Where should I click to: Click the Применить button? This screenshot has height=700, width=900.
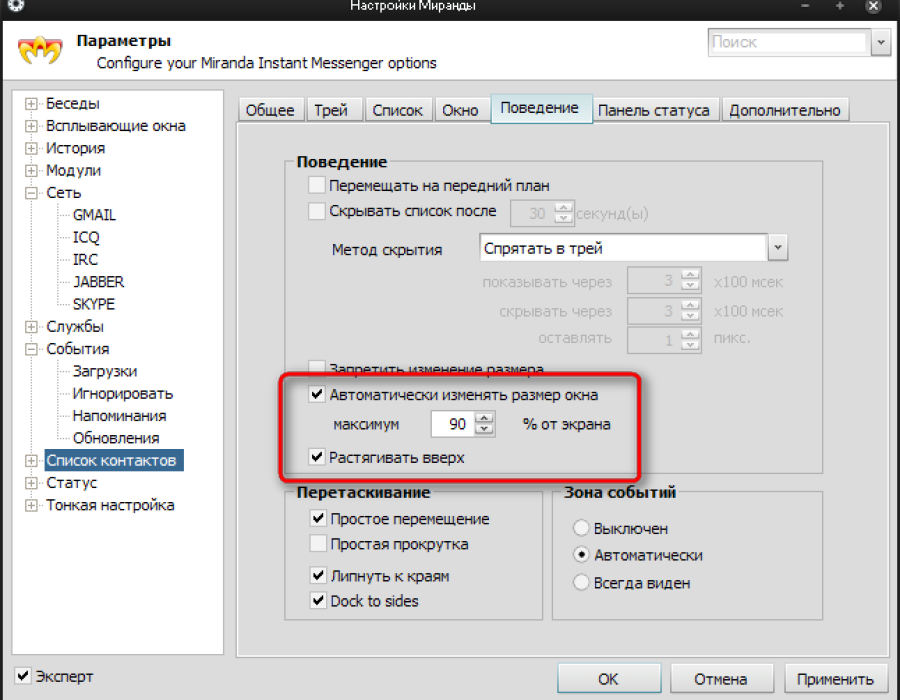[x=835, y=679]
